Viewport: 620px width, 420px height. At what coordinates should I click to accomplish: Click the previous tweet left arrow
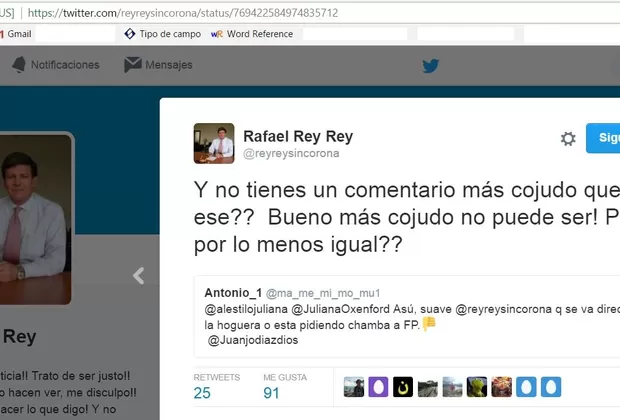click(x=138, y=276)
